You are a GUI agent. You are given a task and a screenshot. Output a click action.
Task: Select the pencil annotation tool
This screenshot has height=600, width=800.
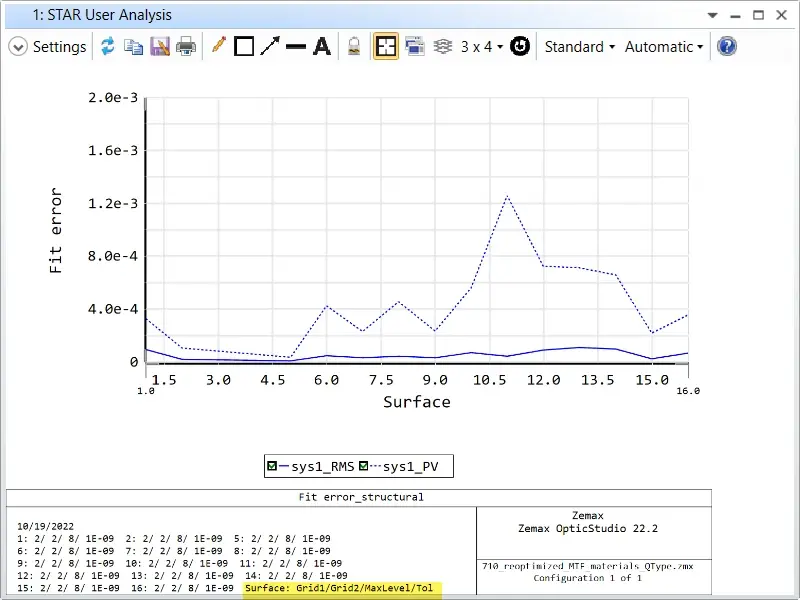(218, 46)
